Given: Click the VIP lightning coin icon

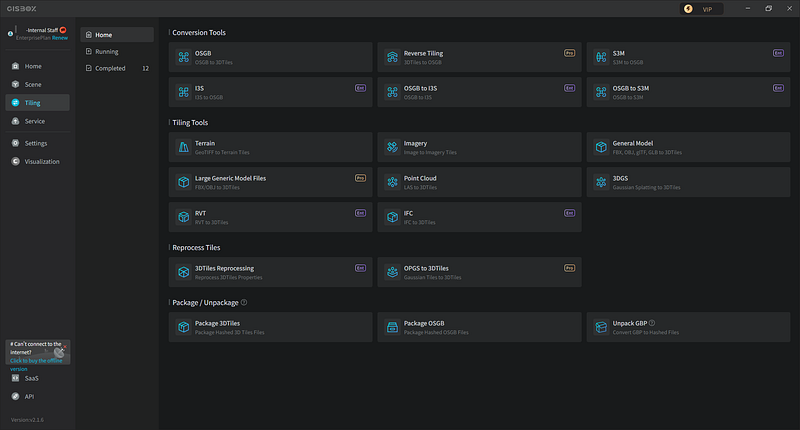Looking at the screenshot, I should [x=688, y=9].
